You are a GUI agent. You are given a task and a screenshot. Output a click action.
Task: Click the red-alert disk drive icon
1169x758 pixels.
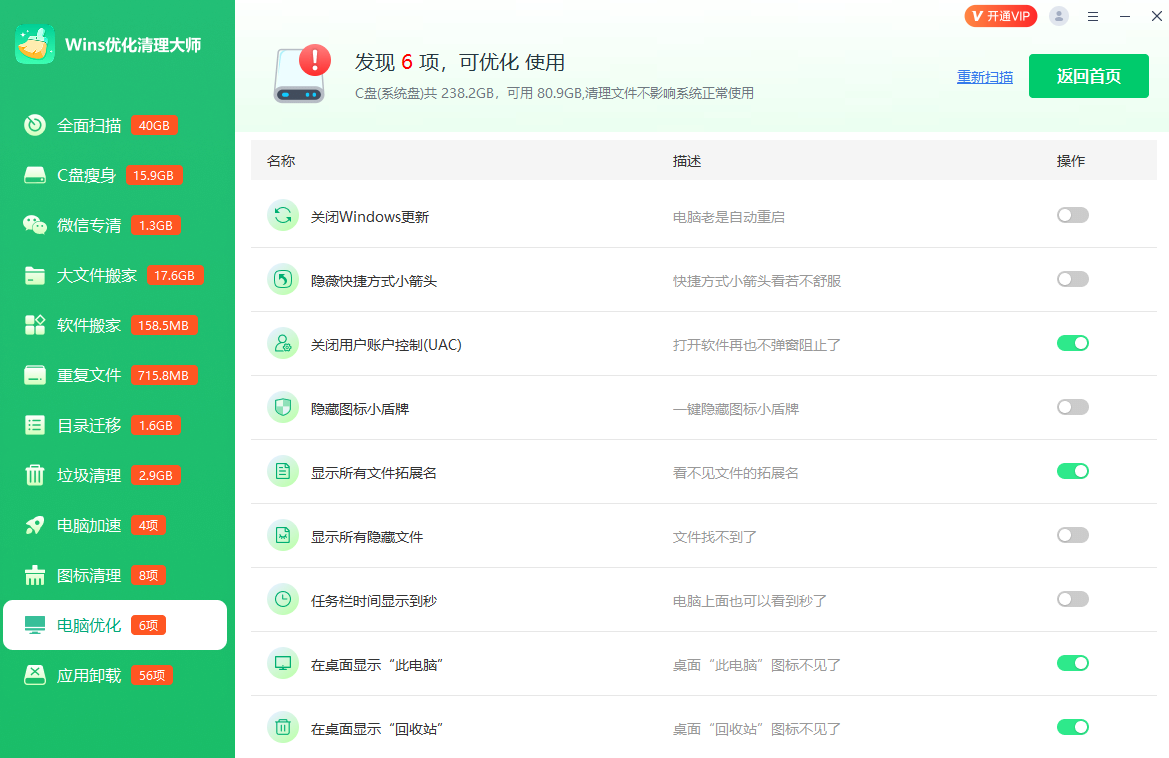point(300,75)
